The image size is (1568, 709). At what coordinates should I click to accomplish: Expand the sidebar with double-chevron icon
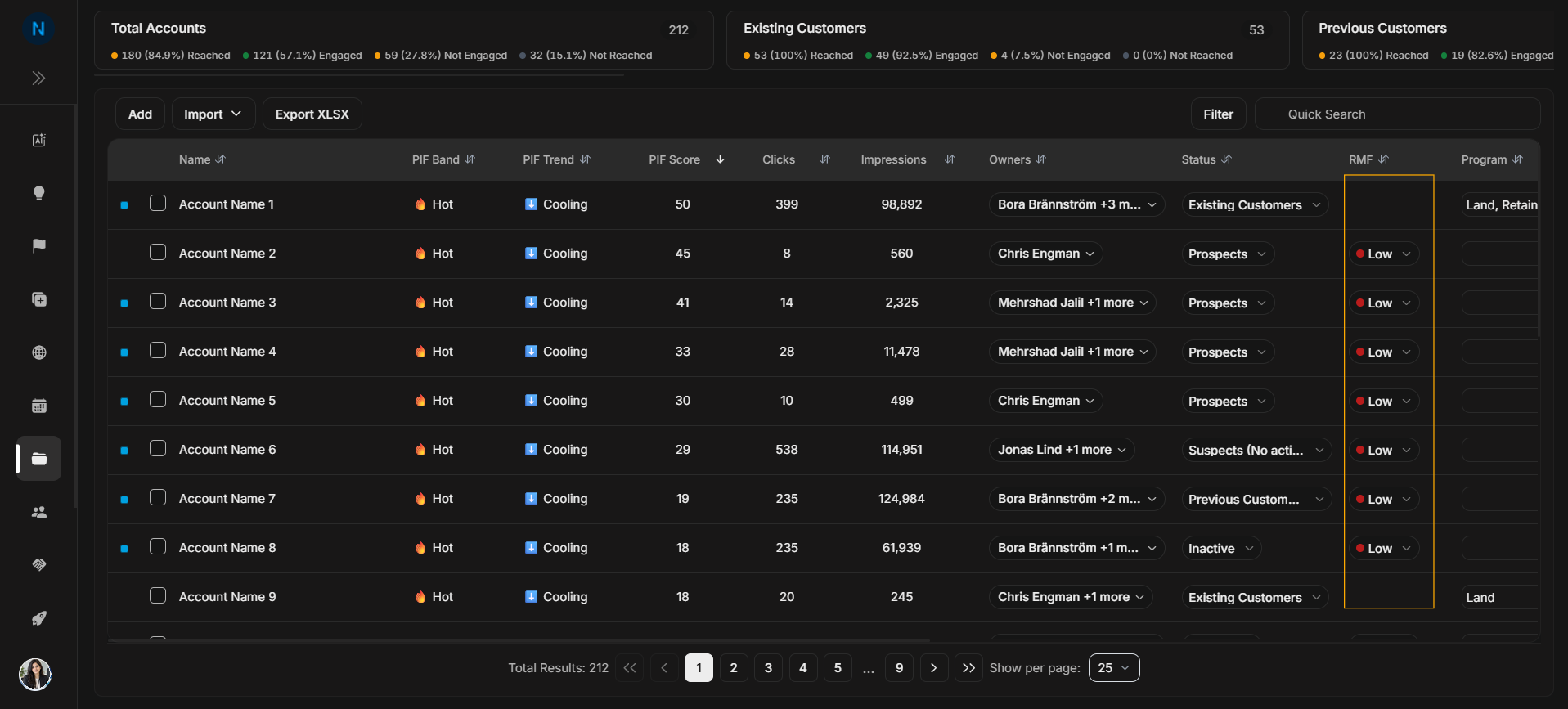[38, 79]
